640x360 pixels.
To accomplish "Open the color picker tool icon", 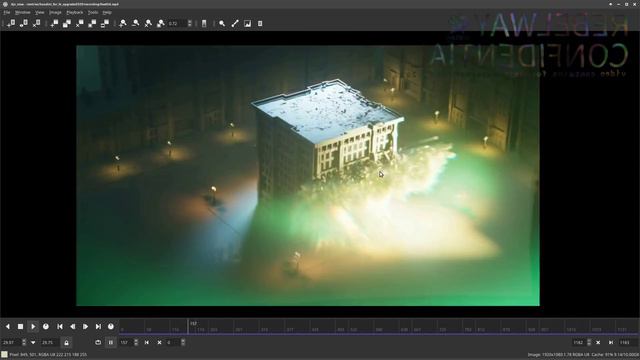I will pyautogui.click(x=235, y=23).
